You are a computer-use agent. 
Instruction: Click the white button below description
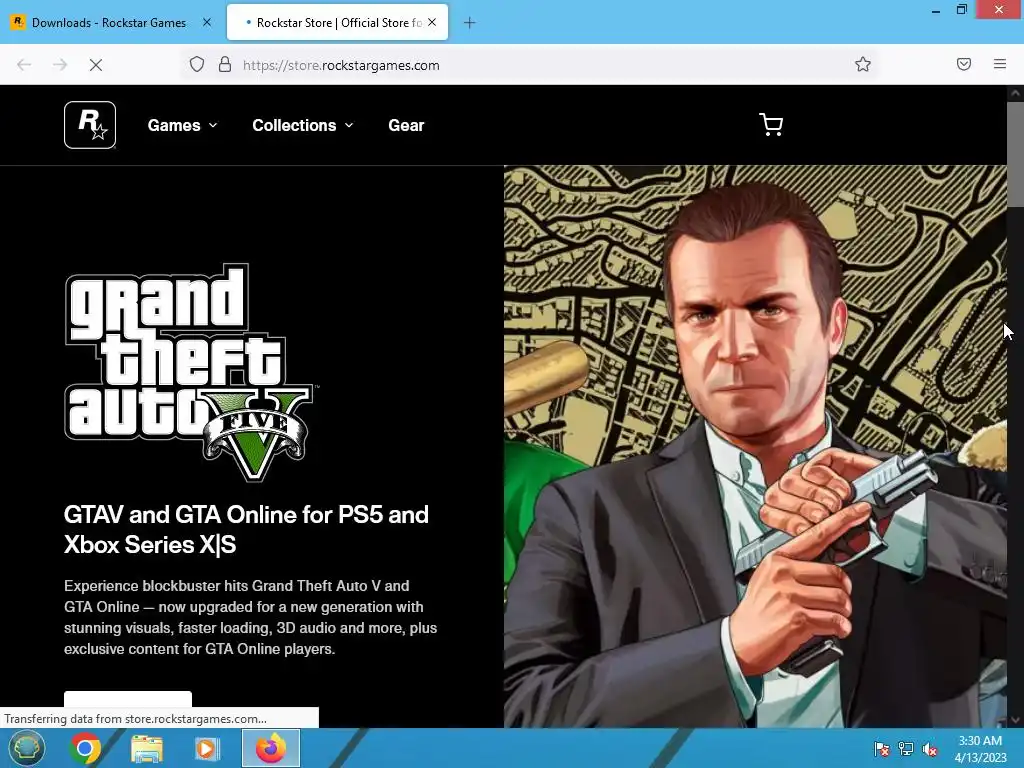[x=128, y=699]
